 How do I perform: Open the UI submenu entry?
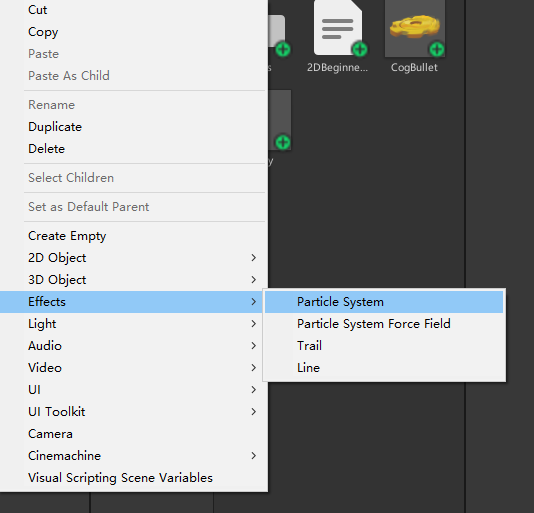pos(134,390)
